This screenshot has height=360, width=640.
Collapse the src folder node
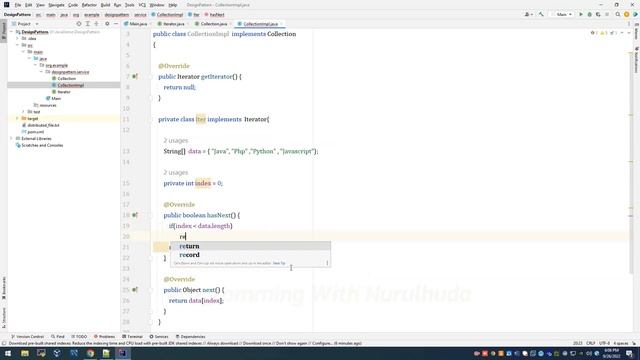[x=18, y=45]
